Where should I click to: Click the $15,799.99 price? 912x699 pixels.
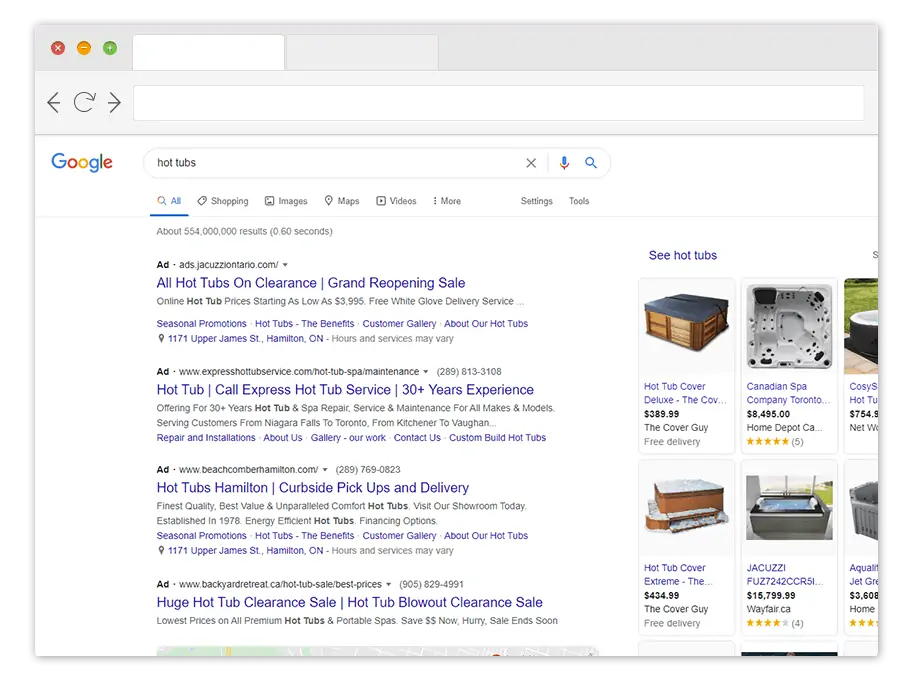[771, 595]
